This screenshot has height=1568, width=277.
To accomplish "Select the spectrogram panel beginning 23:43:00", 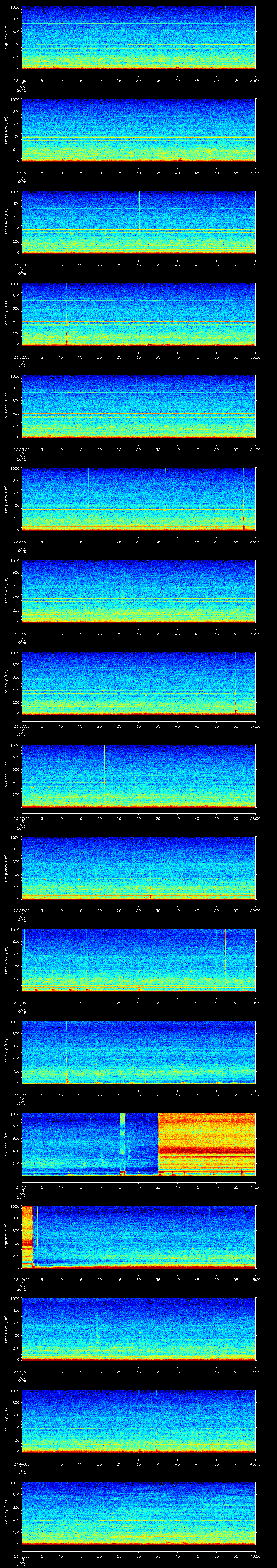I will tap(138, 1329).
